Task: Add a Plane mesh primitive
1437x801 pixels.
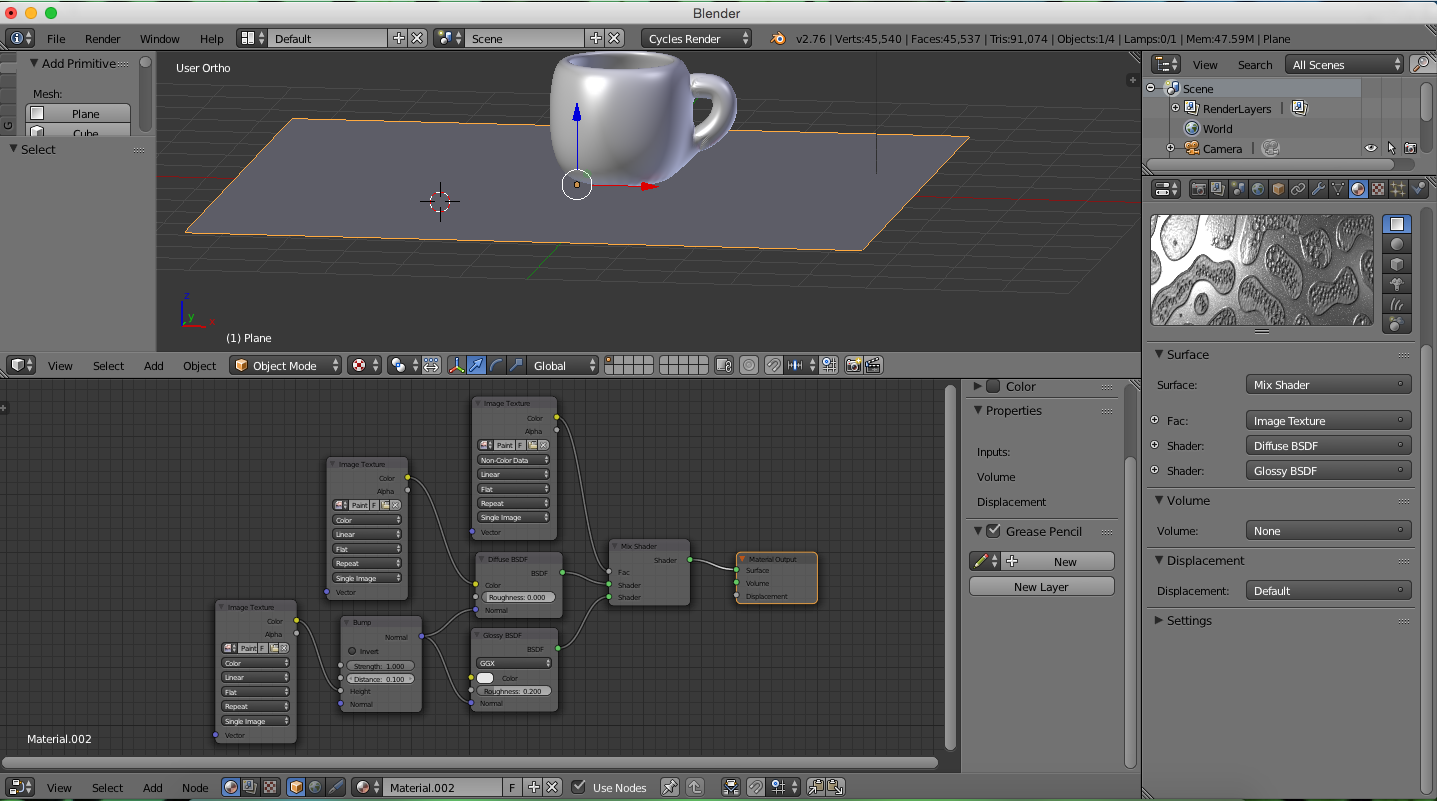Action: [x=78, y=113]
